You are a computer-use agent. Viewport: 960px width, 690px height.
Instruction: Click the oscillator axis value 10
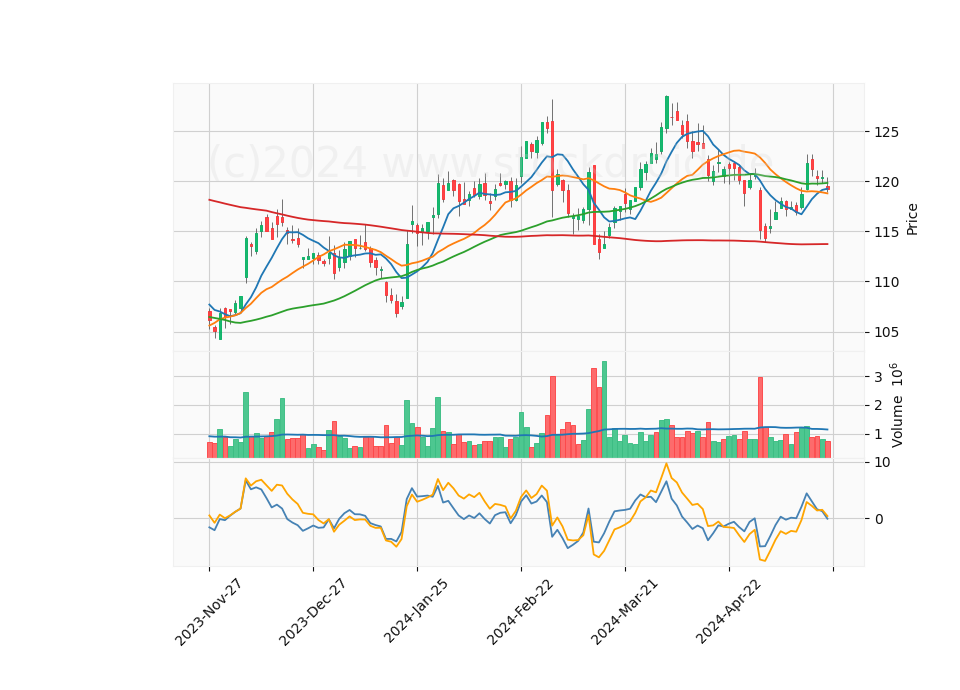(882, 462)
